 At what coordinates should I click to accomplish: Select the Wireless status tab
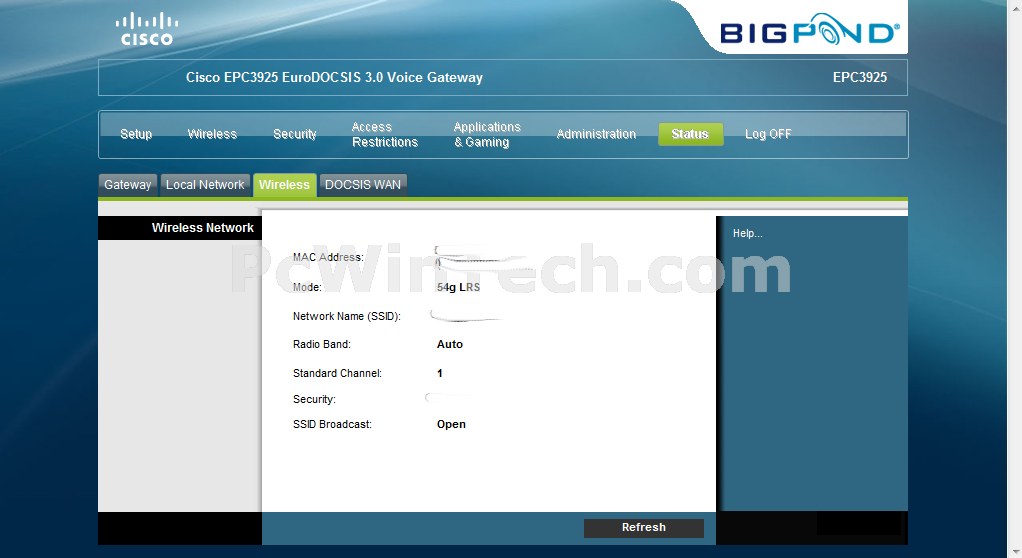click(284, 184)
